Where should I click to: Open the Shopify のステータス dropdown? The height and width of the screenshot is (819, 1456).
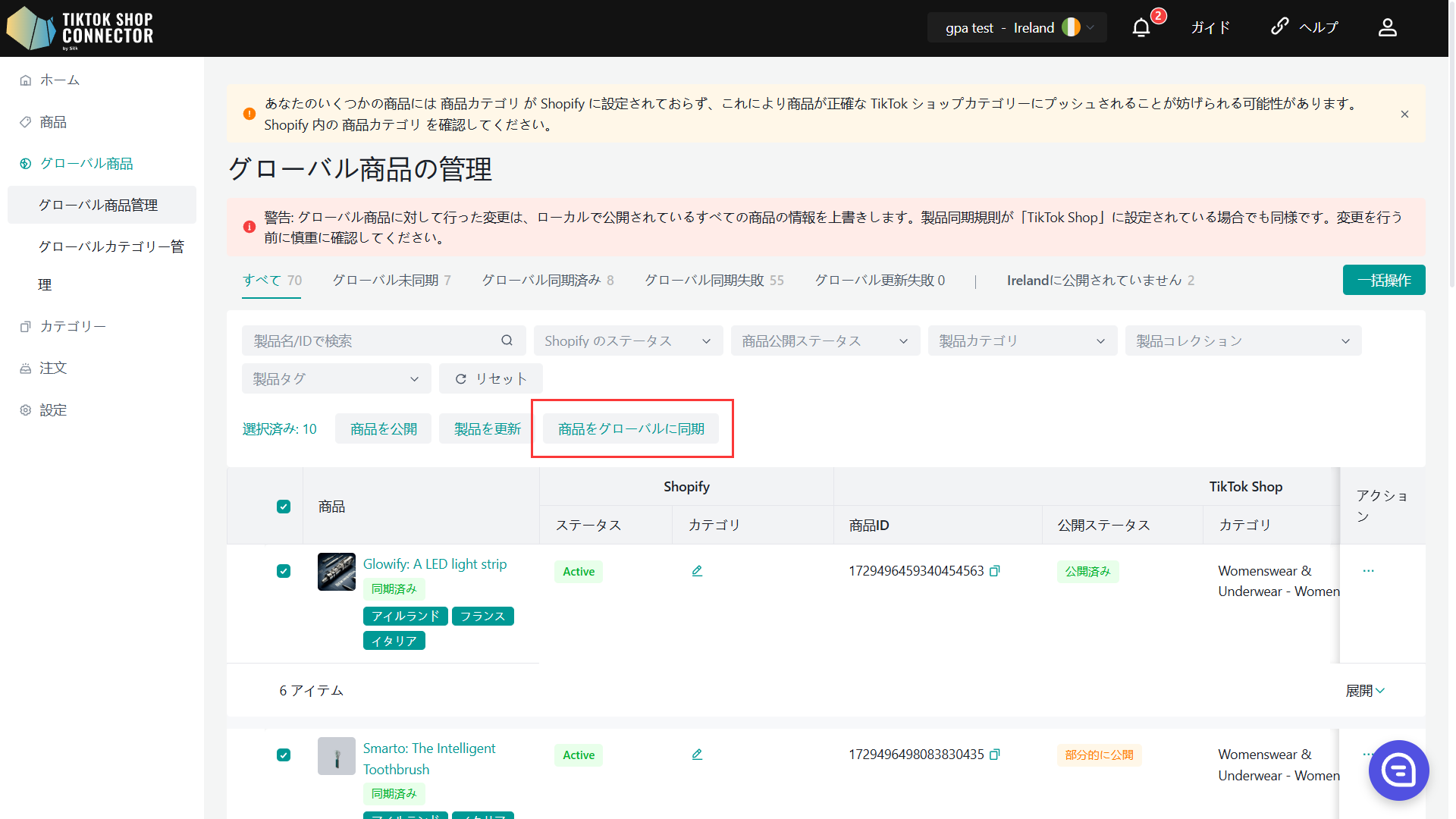tap(628, 340)
